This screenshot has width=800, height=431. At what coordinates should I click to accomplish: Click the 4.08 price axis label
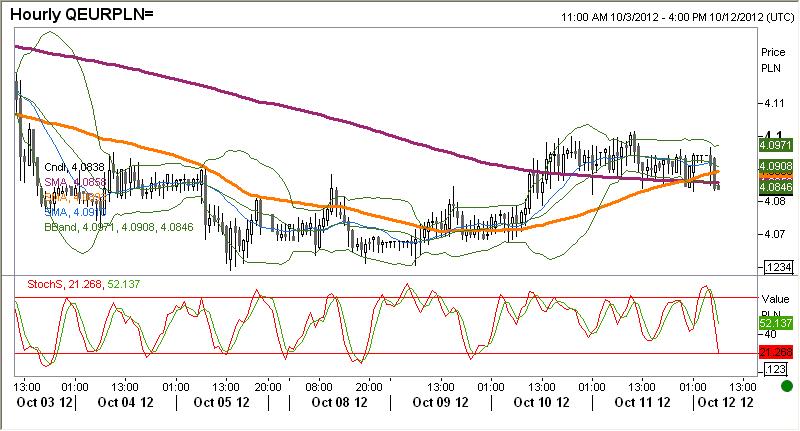(773, 201)
